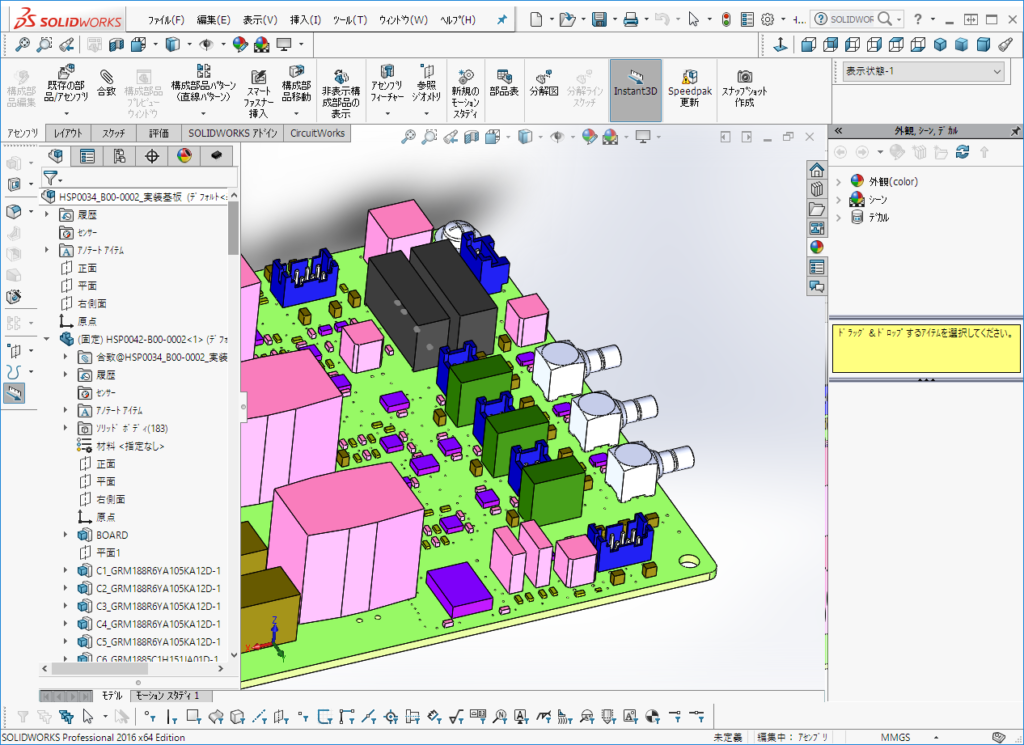Open the FeatureManager design tree tab

[56, 155]
